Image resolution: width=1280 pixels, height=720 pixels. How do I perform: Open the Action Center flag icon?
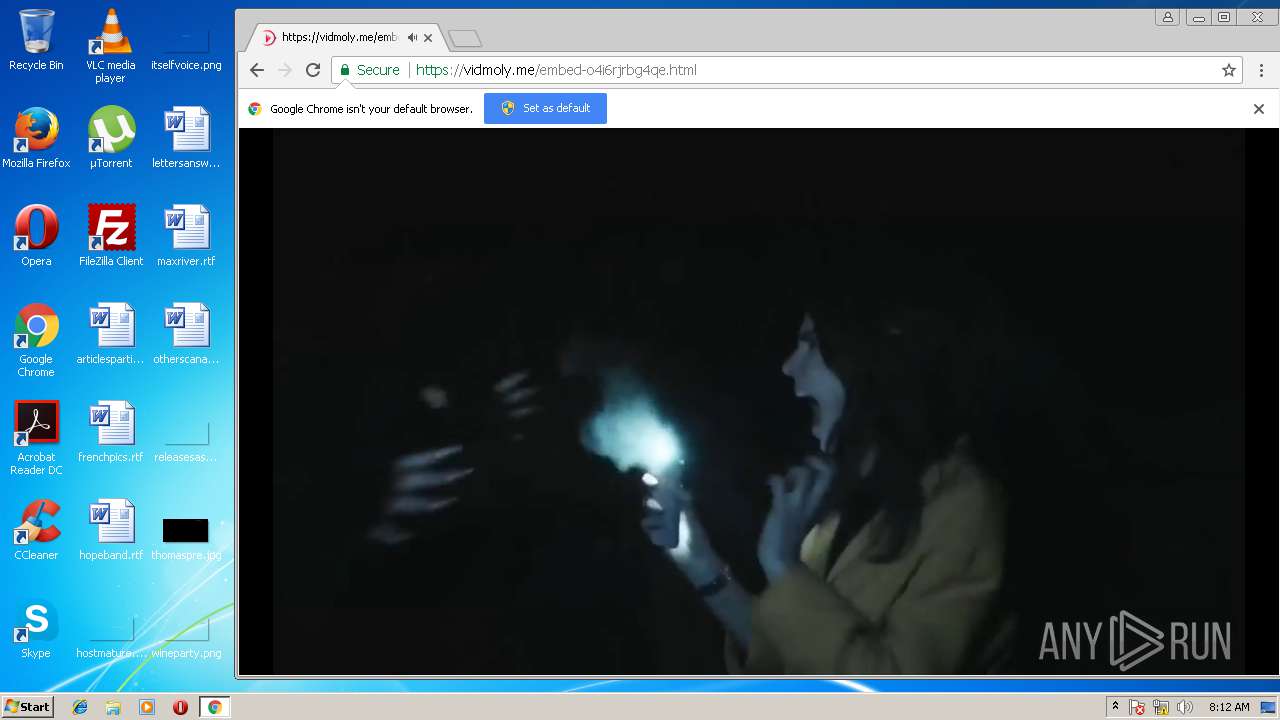tap(1137, 707)
